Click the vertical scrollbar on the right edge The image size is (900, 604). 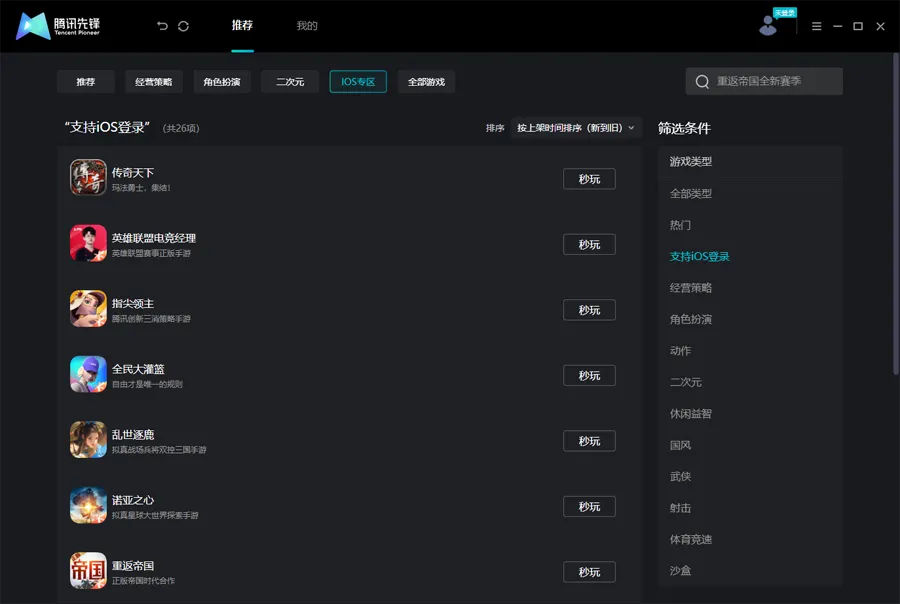(895, 214)
